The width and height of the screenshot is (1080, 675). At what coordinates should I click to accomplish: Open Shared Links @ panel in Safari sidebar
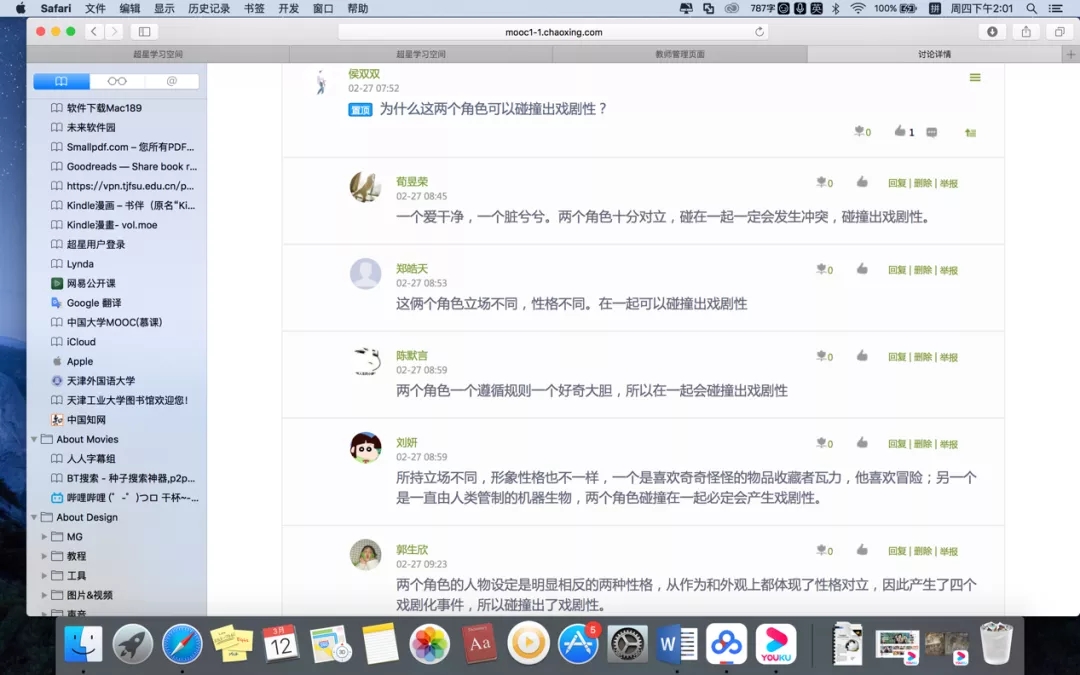(170, 81)
